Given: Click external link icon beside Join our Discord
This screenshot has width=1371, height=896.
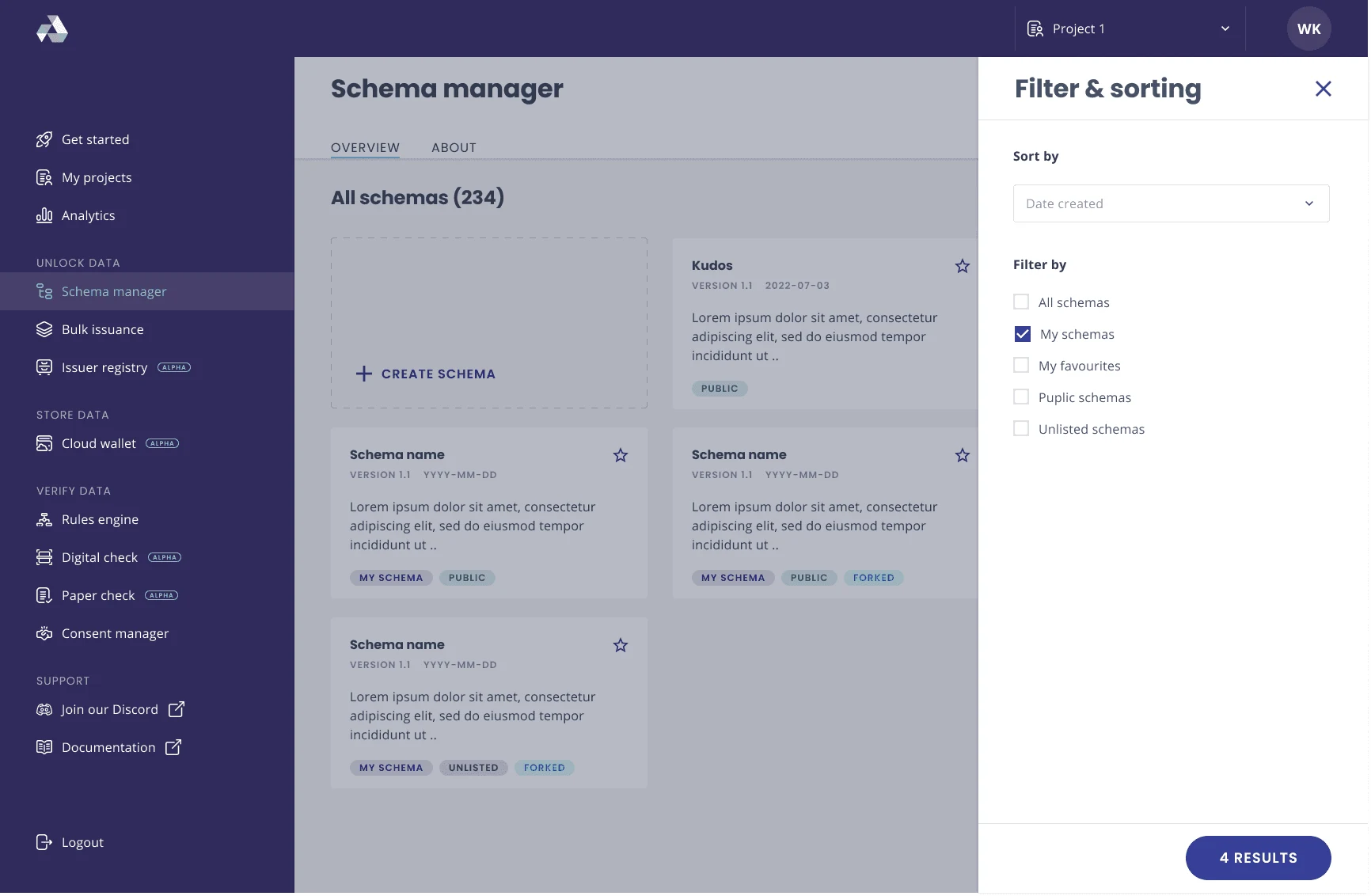Looking at the screenshot, I should click(177, 709).
